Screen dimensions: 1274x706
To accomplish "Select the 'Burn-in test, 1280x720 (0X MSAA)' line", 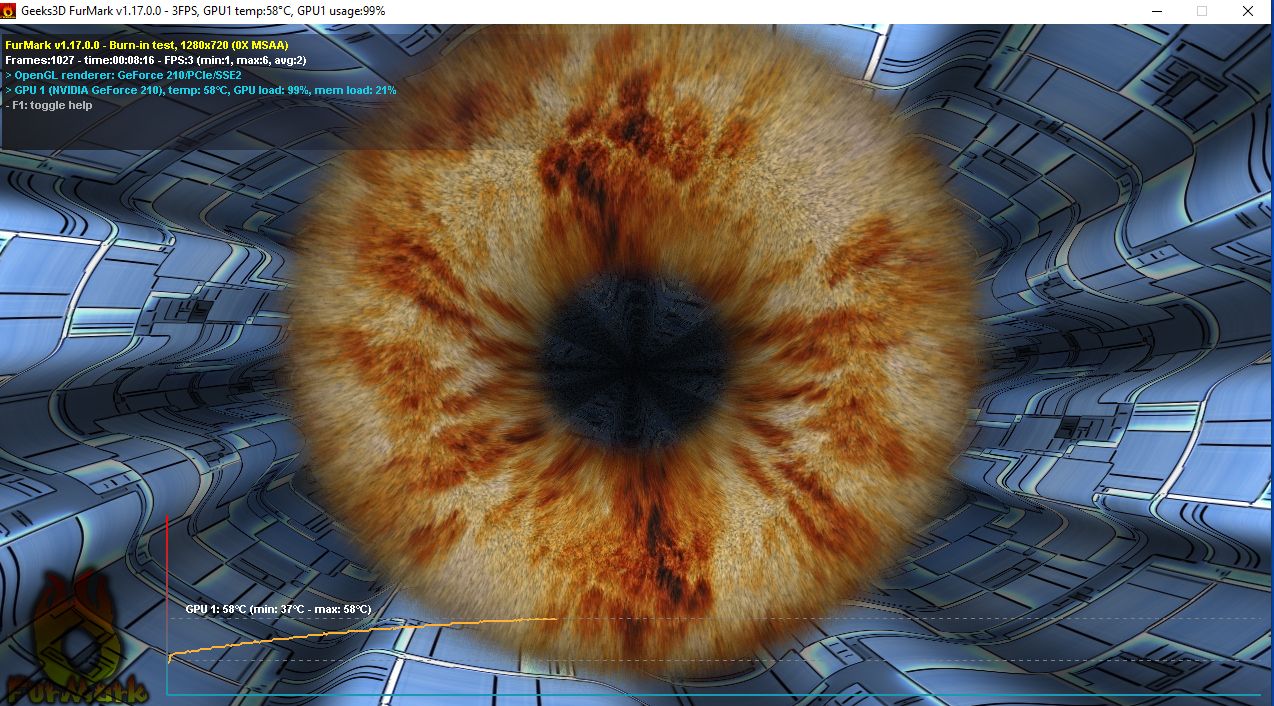I will tap(147, 45).
